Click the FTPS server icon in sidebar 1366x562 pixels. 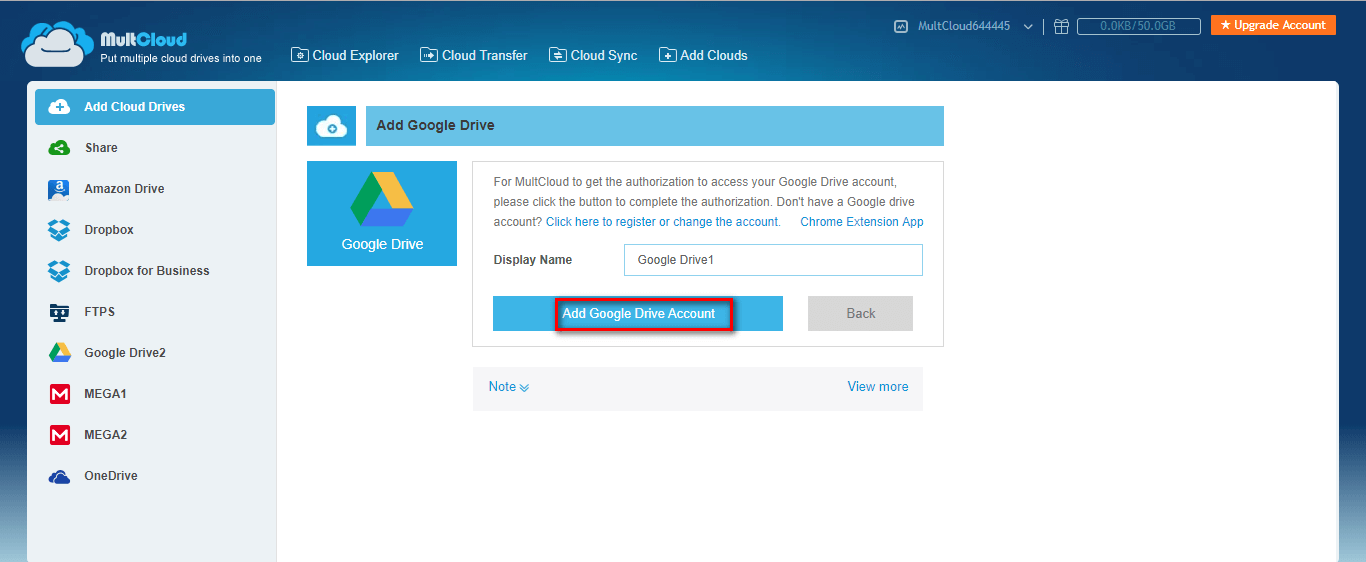[59, 312]
